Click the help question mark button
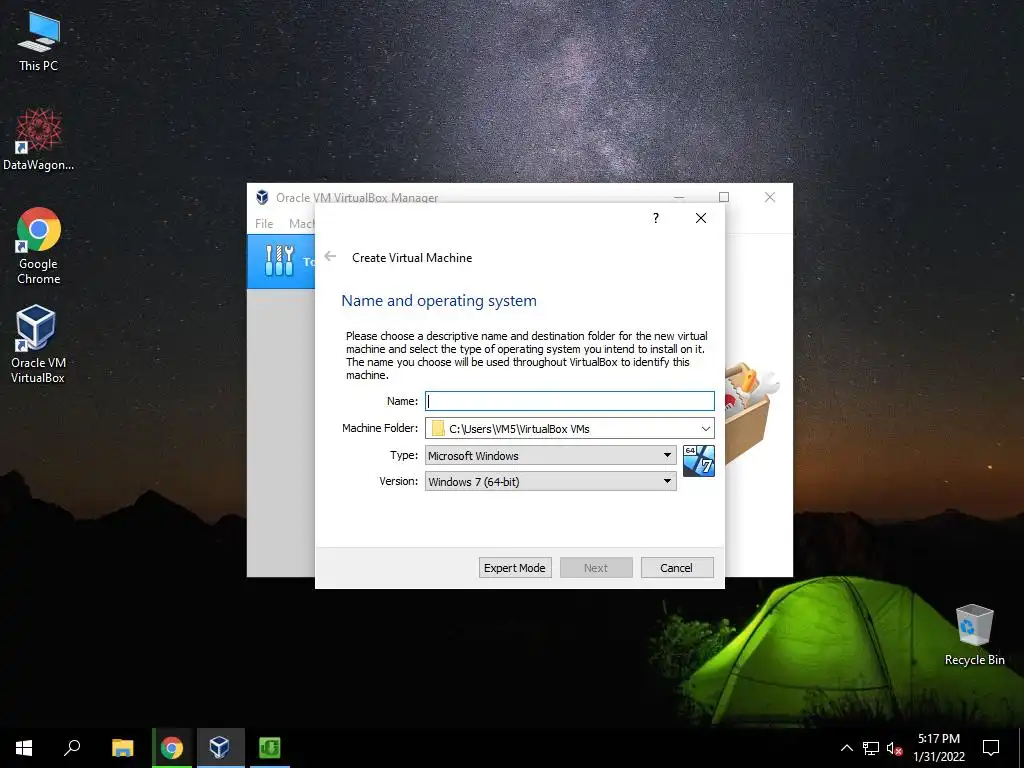Screen dimensions: 1024x768 pyautogui.click(x=656, y=218)
